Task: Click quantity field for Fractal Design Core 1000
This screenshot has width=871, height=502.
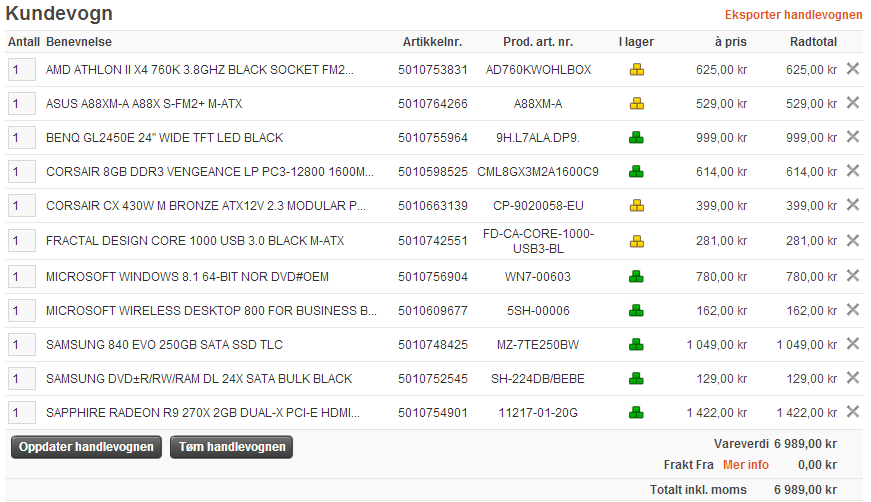Action: [22, 241]
